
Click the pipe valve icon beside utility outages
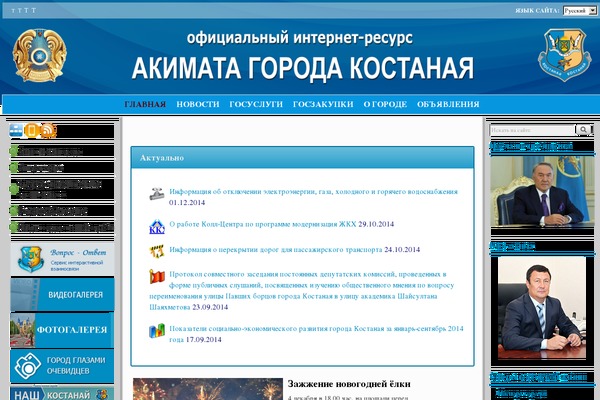click(157, 194)
